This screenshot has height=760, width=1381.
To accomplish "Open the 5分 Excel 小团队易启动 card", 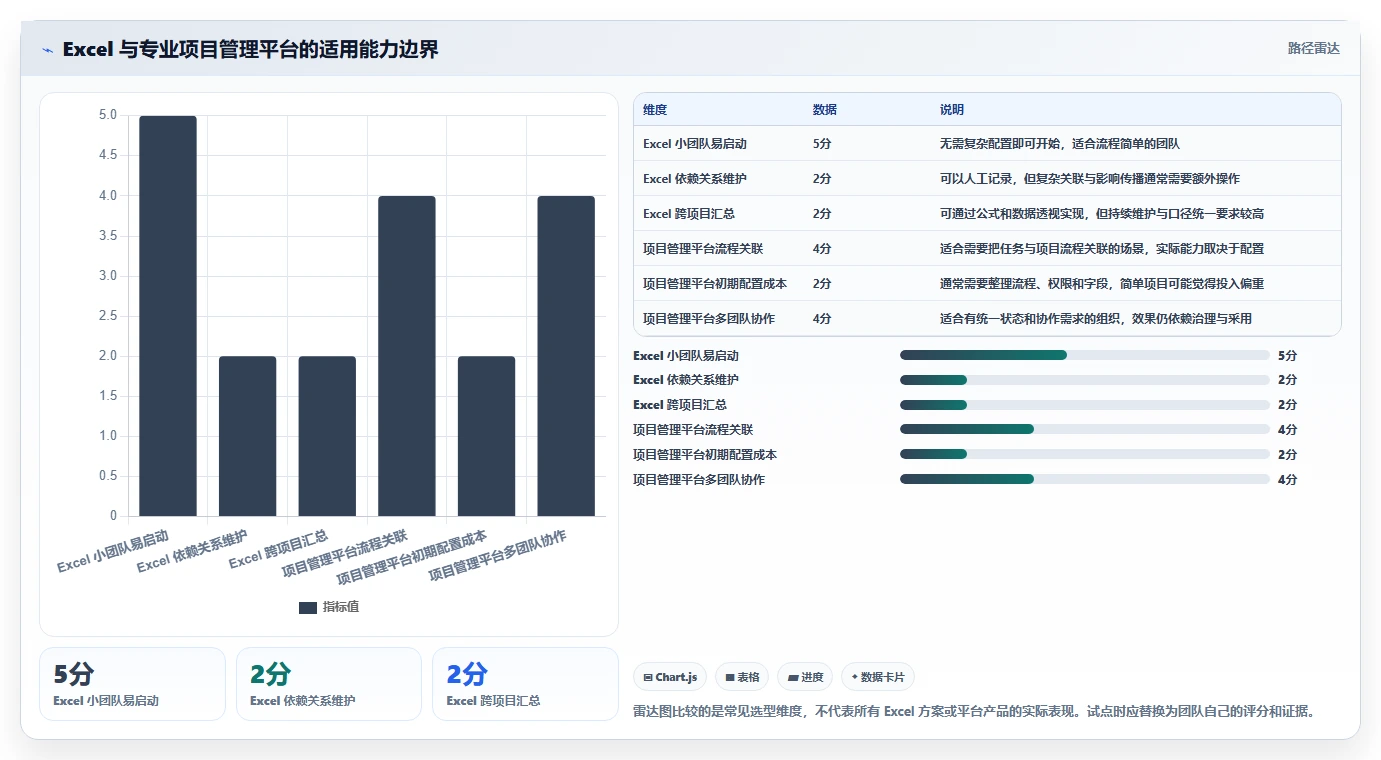I will click(132, 684).
